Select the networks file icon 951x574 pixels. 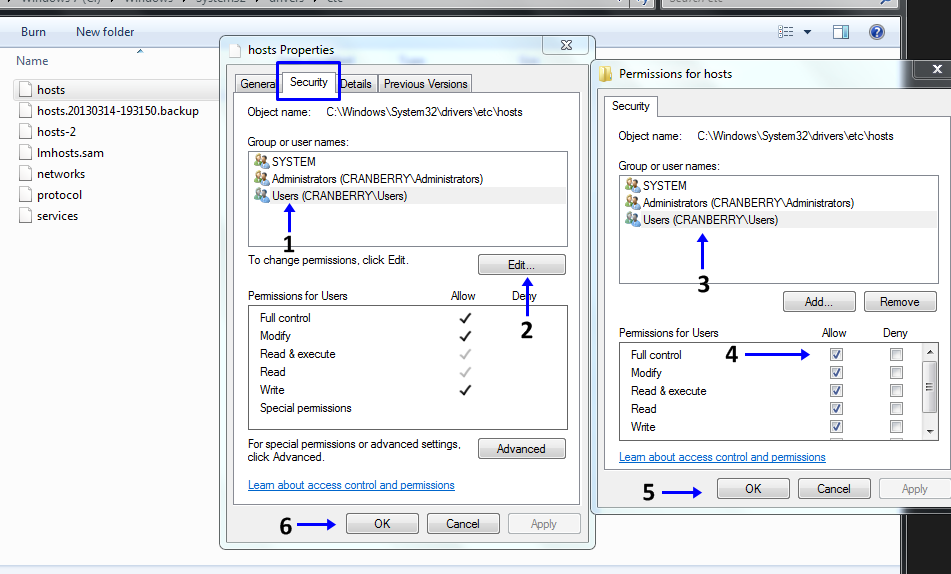pos(25,174)
